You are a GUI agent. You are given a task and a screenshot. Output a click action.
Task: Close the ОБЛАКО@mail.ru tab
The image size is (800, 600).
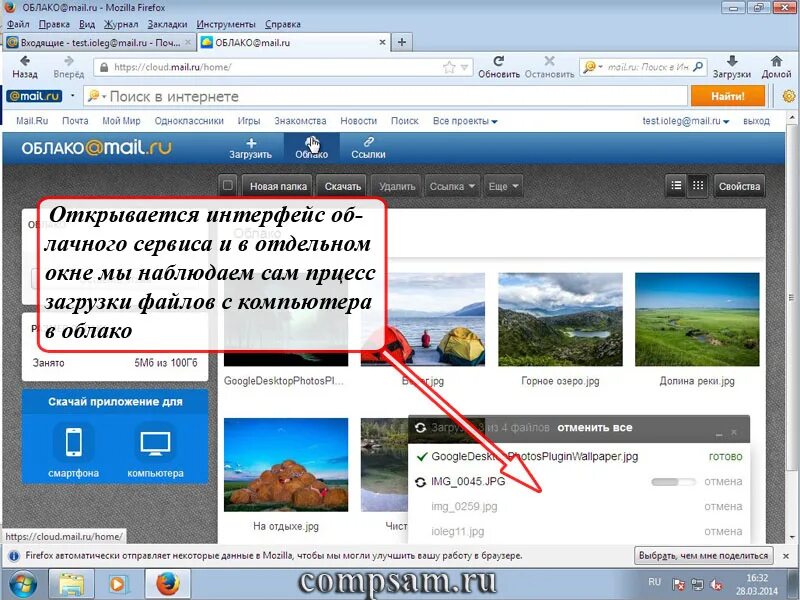[382, 42]
